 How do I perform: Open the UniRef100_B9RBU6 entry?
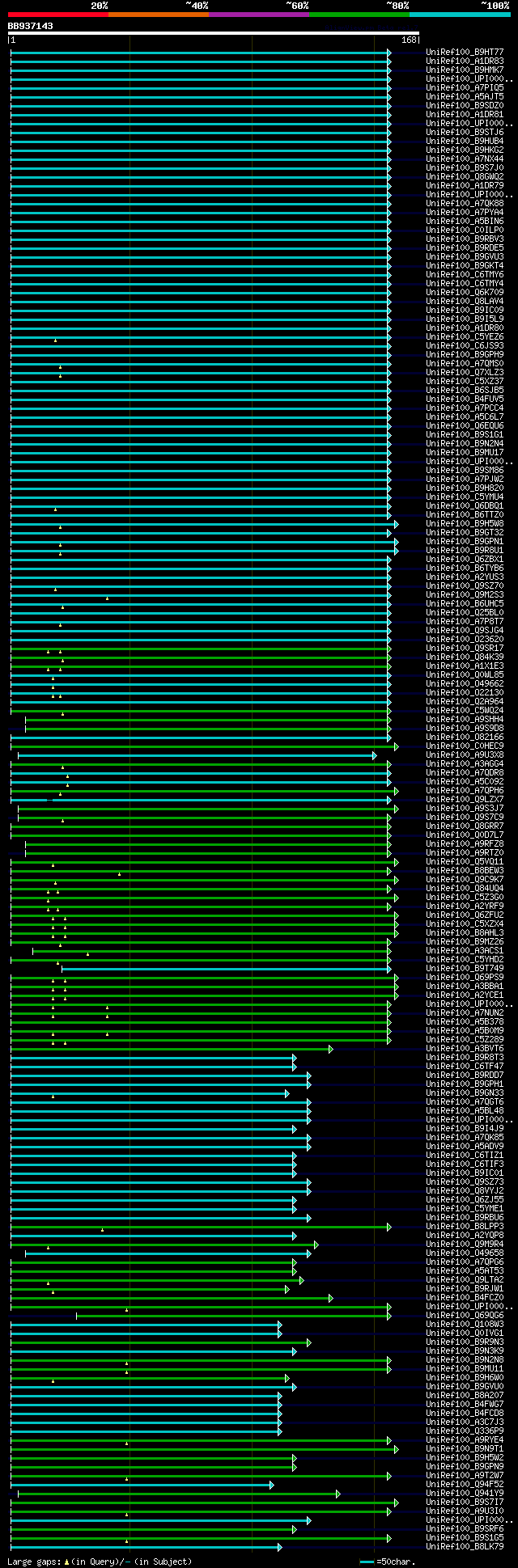click(x=465, y=1218)
